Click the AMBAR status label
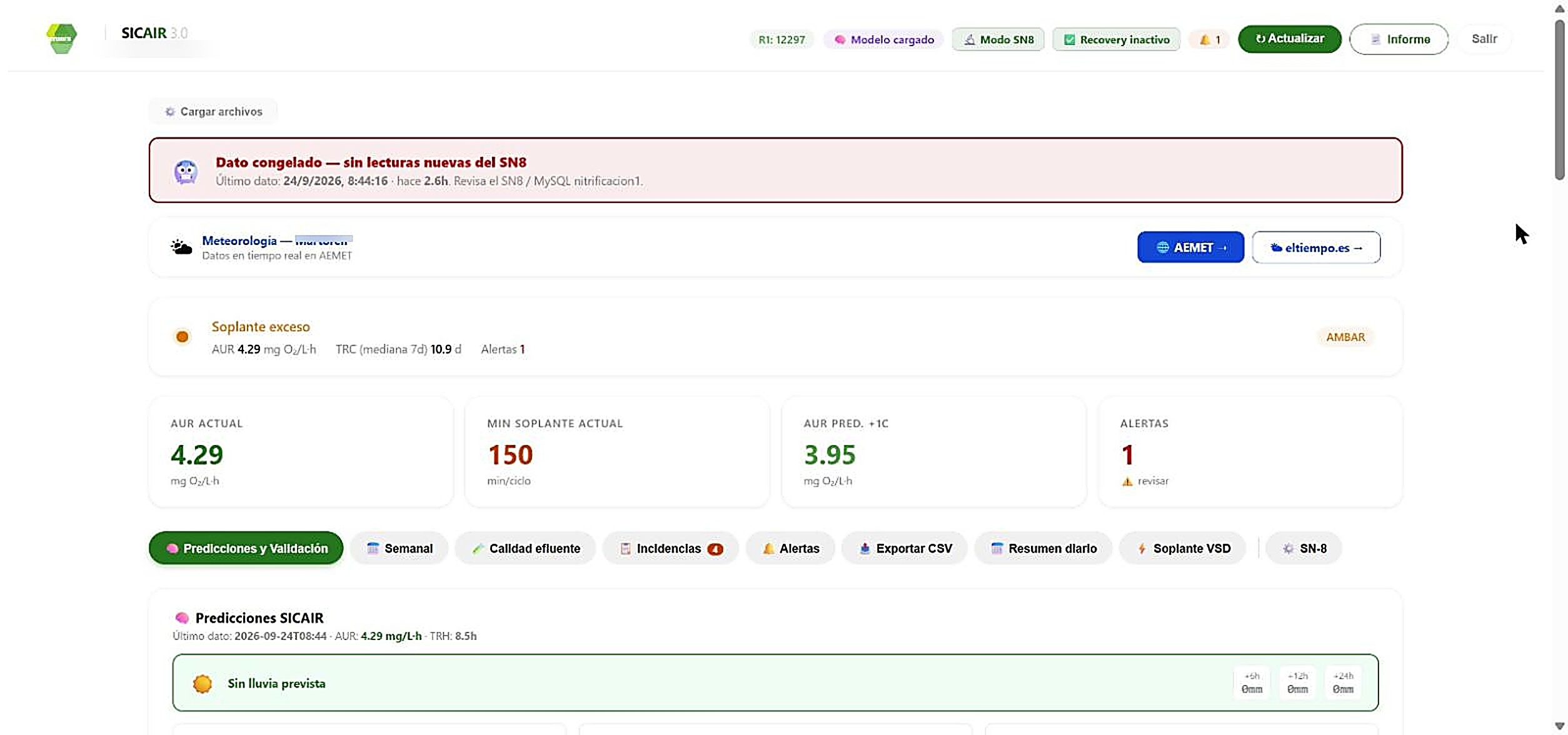 point(1345,337)
